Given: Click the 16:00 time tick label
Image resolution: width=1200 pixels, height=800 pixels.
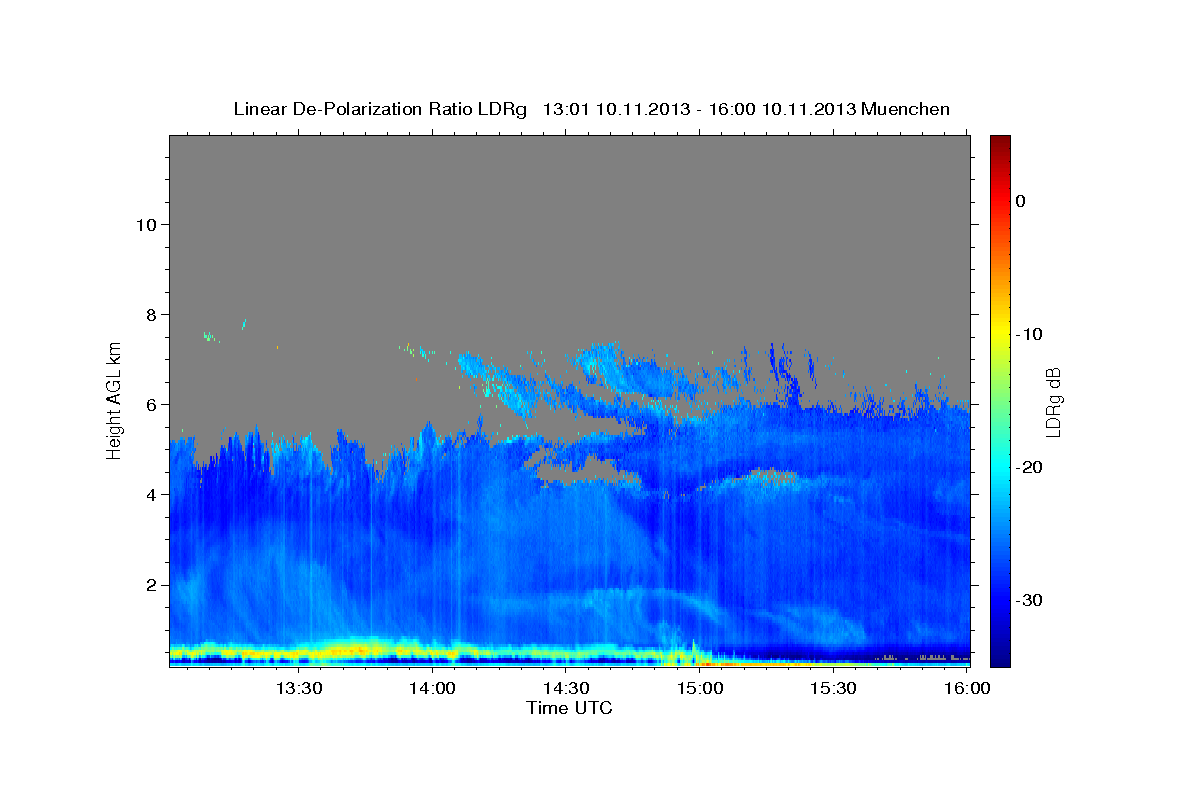Looking at the screenshot, I should [967, 689].
